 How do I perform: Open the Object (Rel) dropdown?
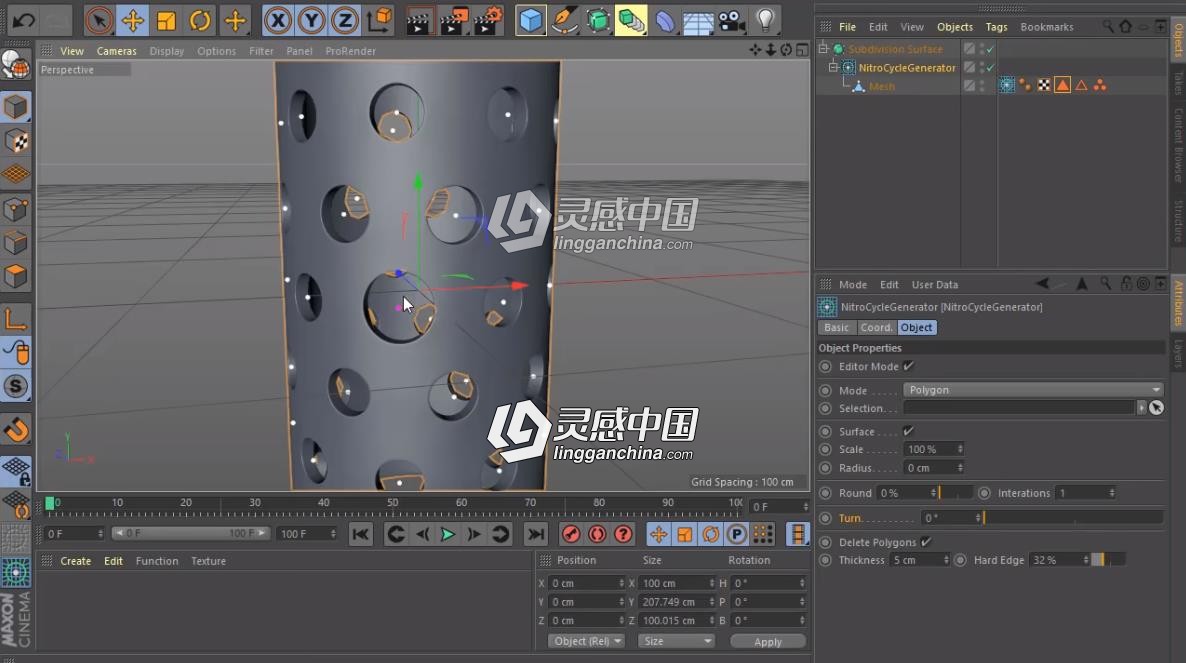tap(586, 641)
